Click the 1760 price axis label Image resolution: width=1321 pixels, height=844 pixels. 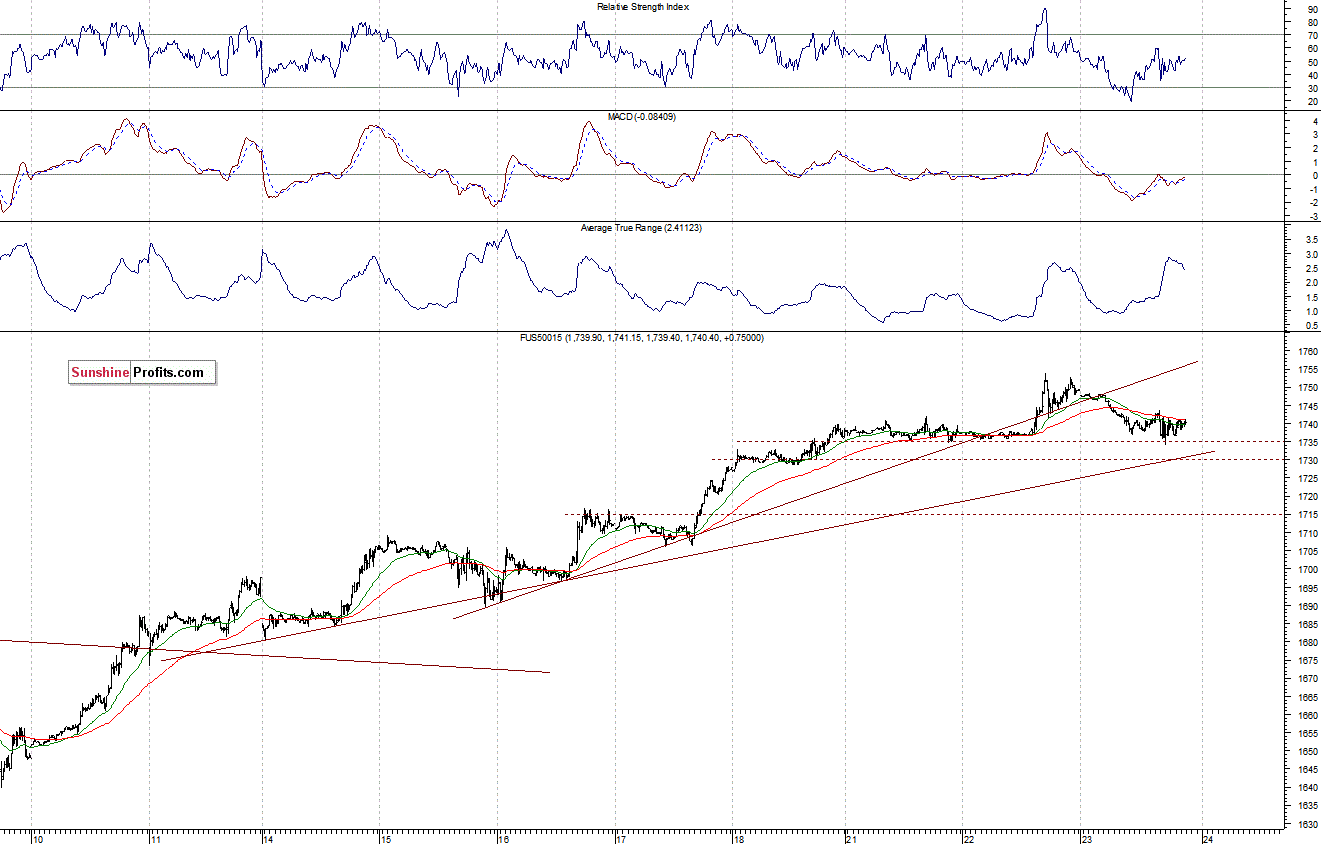(1309, 352)
